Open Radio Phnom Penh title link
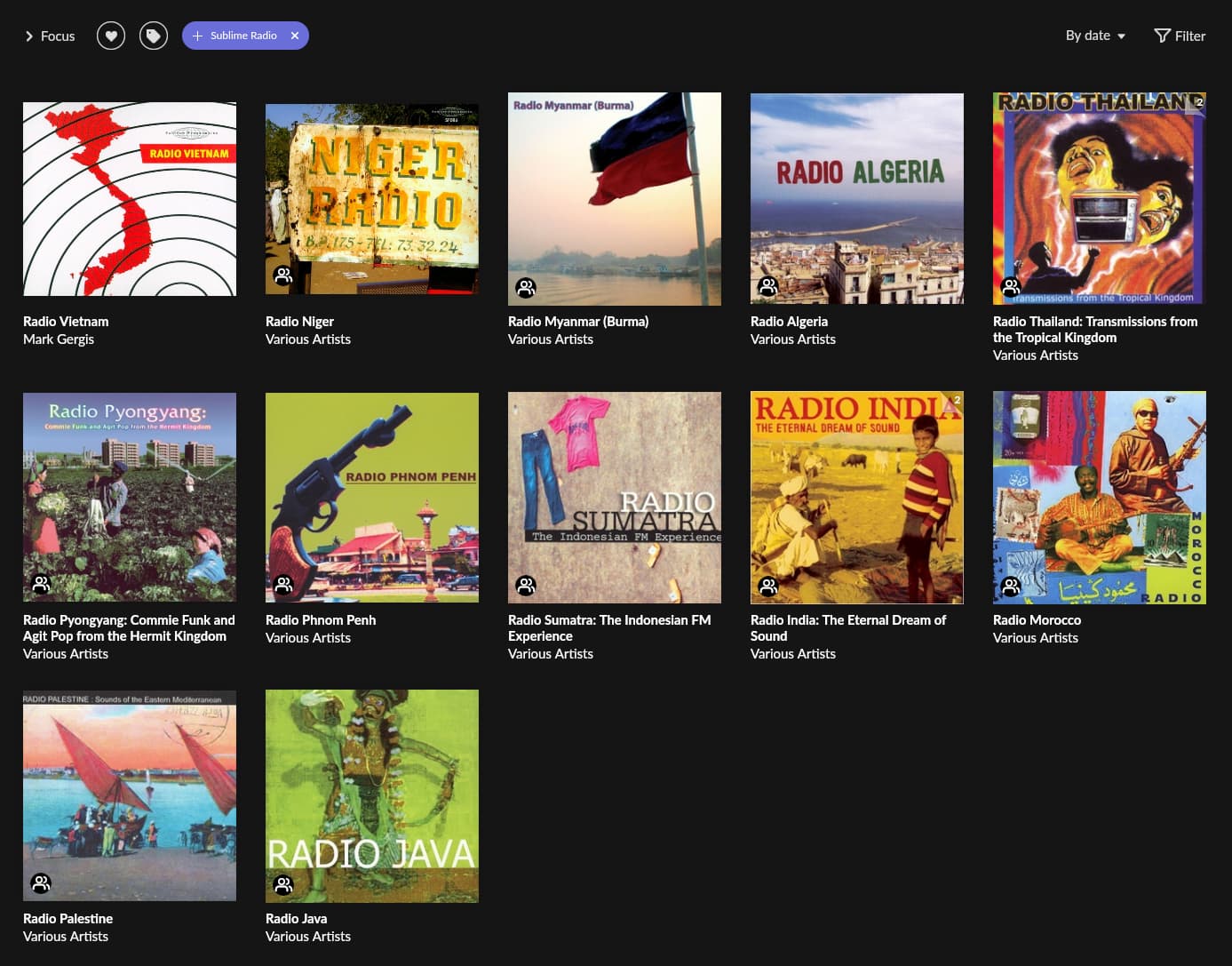This screenshot has width=1232, height=966. click(321, 620)
